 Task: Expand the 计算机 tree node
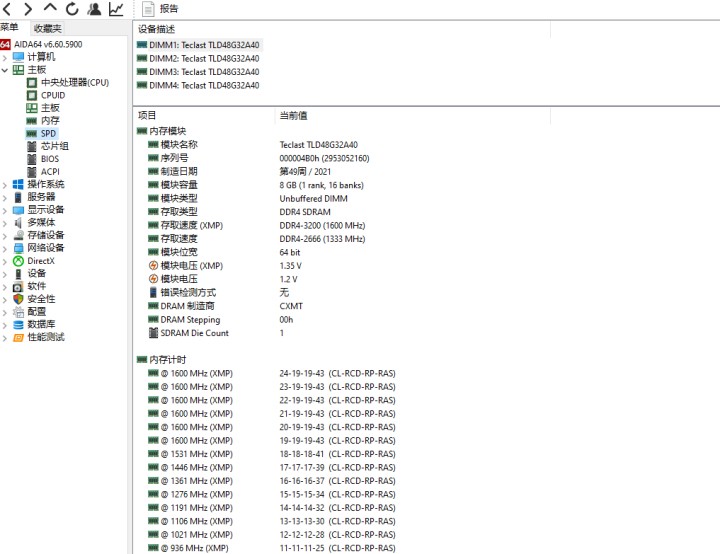[x=5, y=57]
